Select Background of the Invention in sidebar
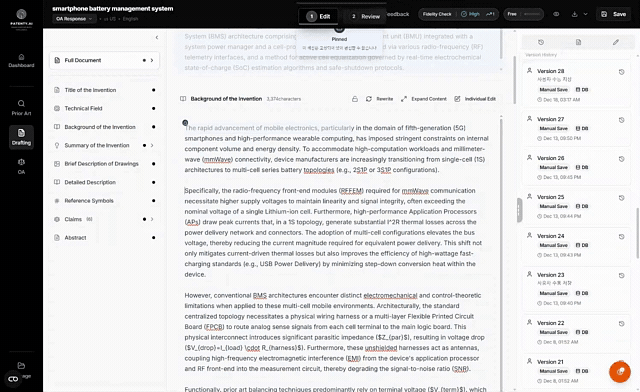Screen dimensions: 640x392 104,127
